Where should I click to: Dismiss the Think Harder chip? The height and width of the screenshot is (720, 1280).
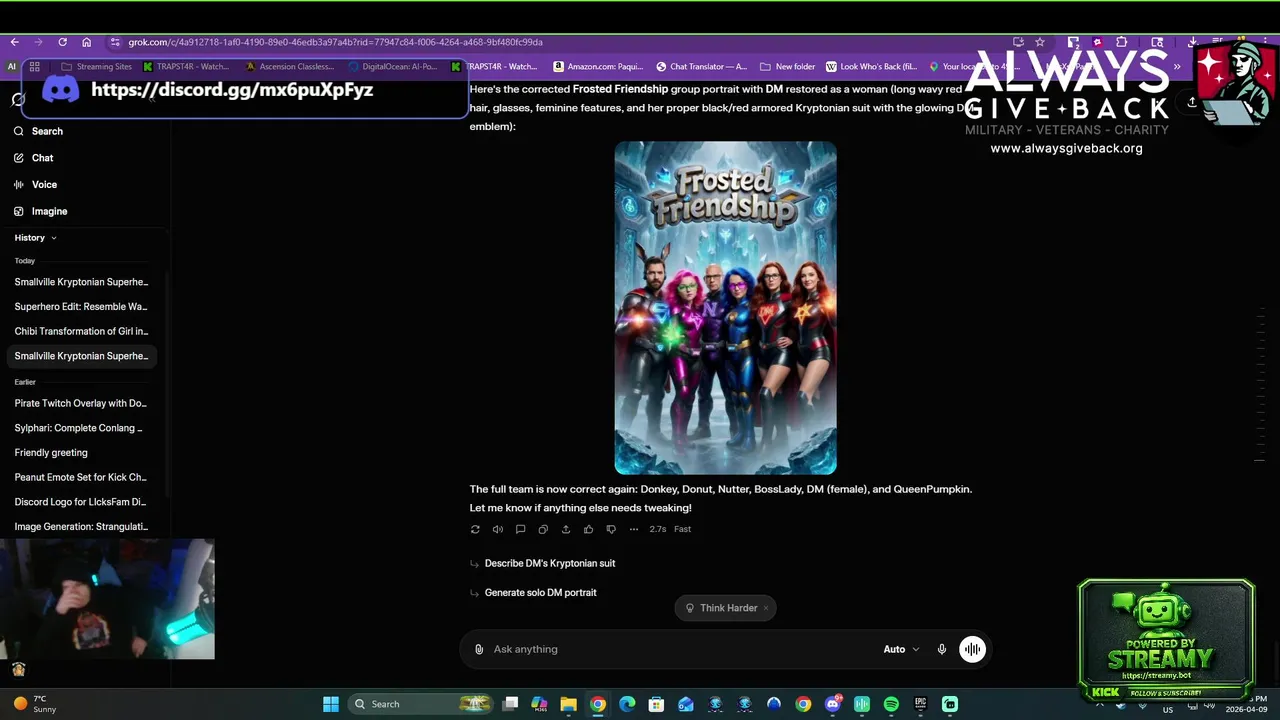(766, 608)
